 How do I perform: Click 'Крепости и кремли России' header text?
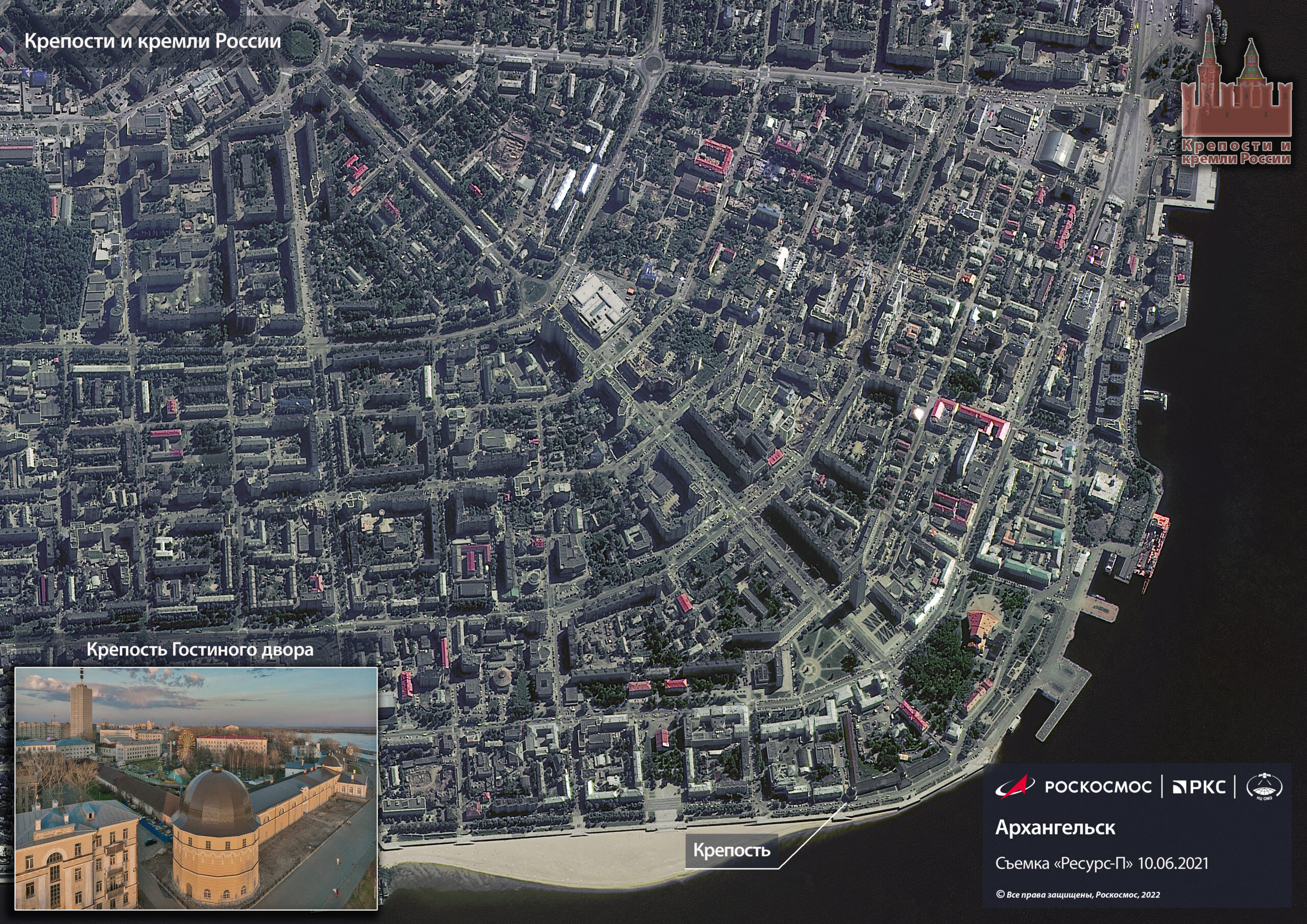point(153,41)
